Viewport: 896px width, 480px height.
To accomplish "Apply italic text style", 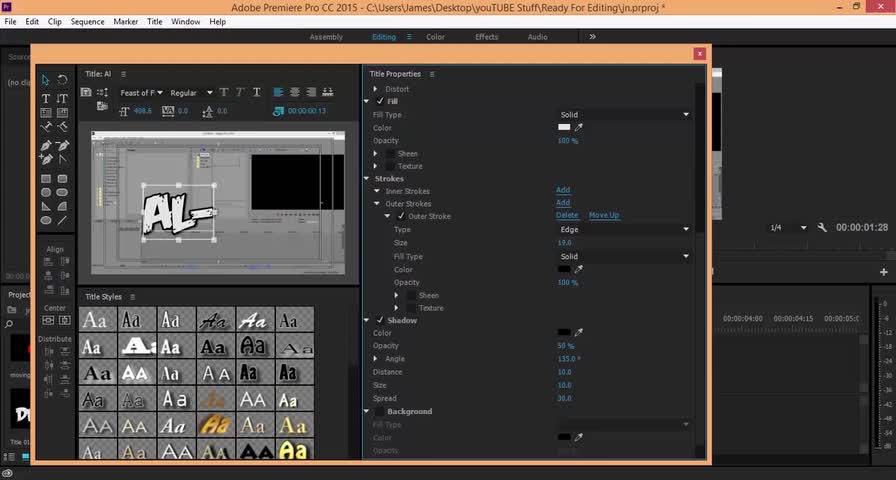I will coord(241,92).
